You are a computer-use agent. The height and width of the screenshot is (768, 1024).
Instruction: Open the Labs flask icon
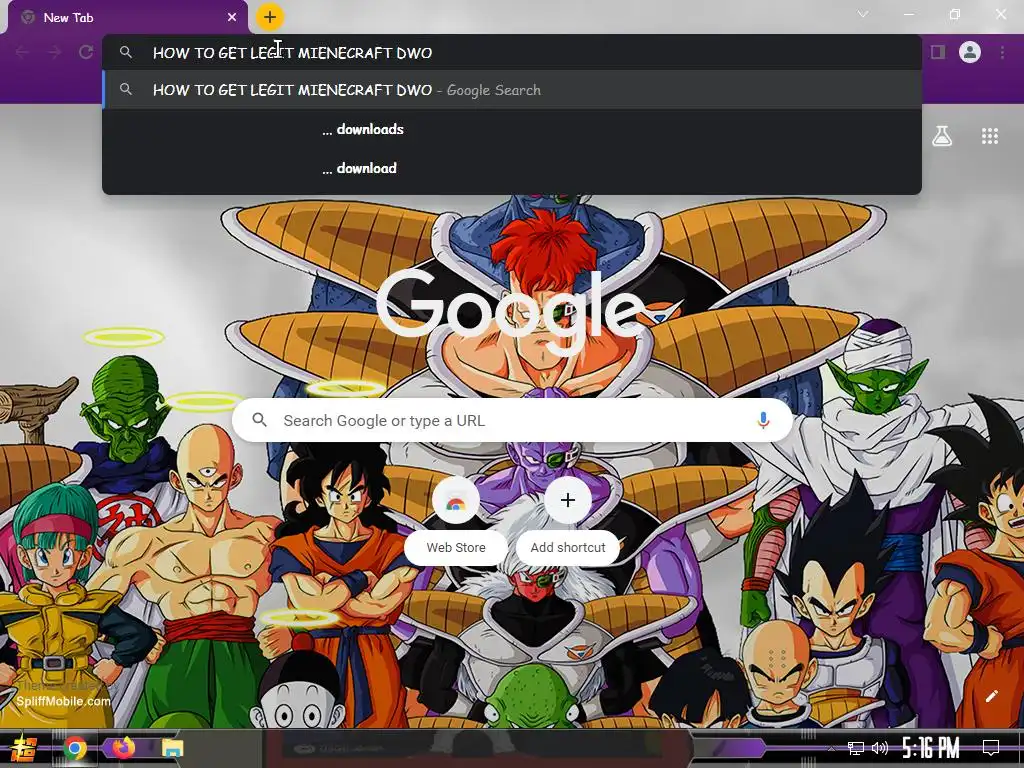[x=942, y=136]
